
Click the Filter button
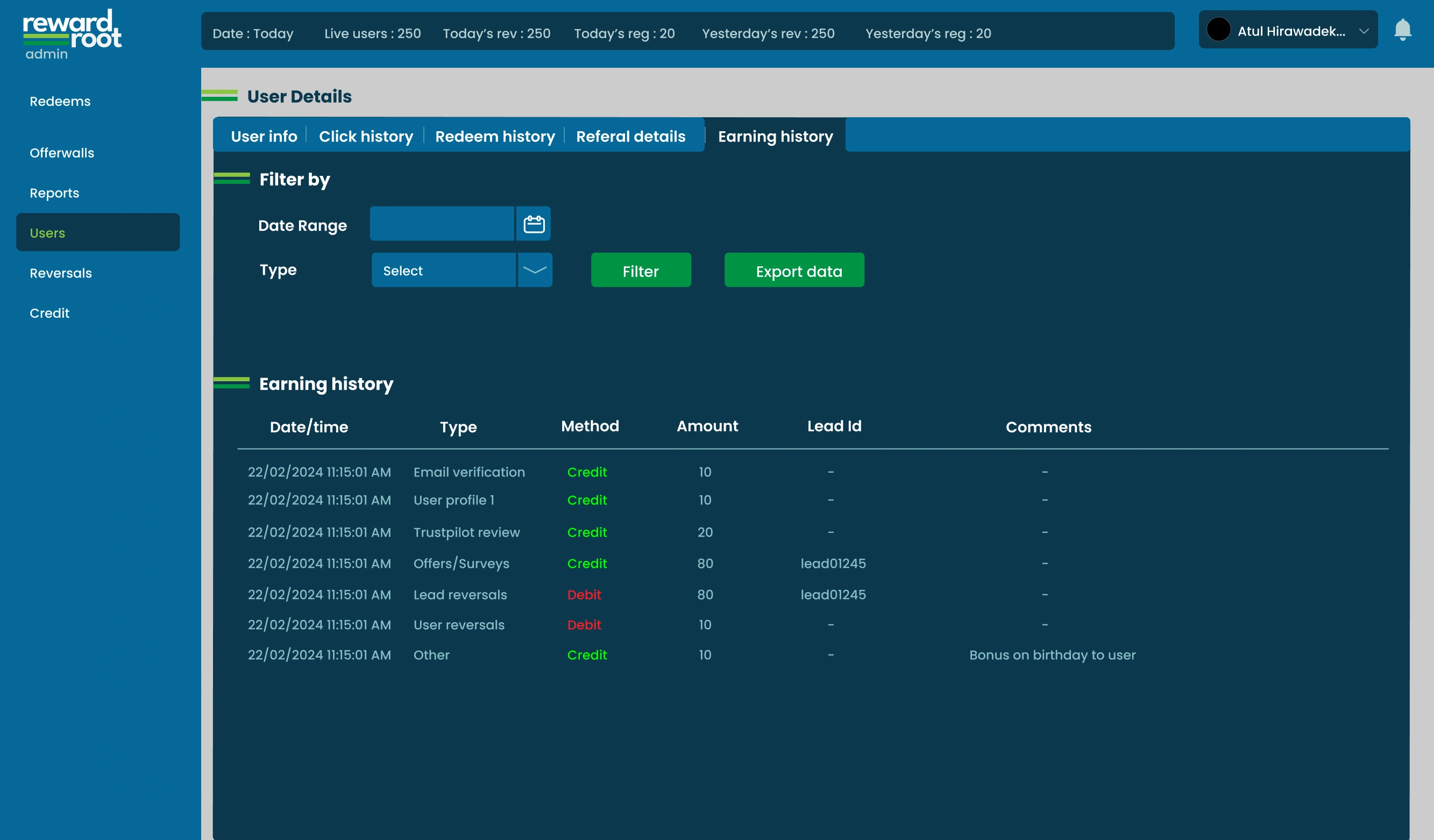(x=641, y=270)
